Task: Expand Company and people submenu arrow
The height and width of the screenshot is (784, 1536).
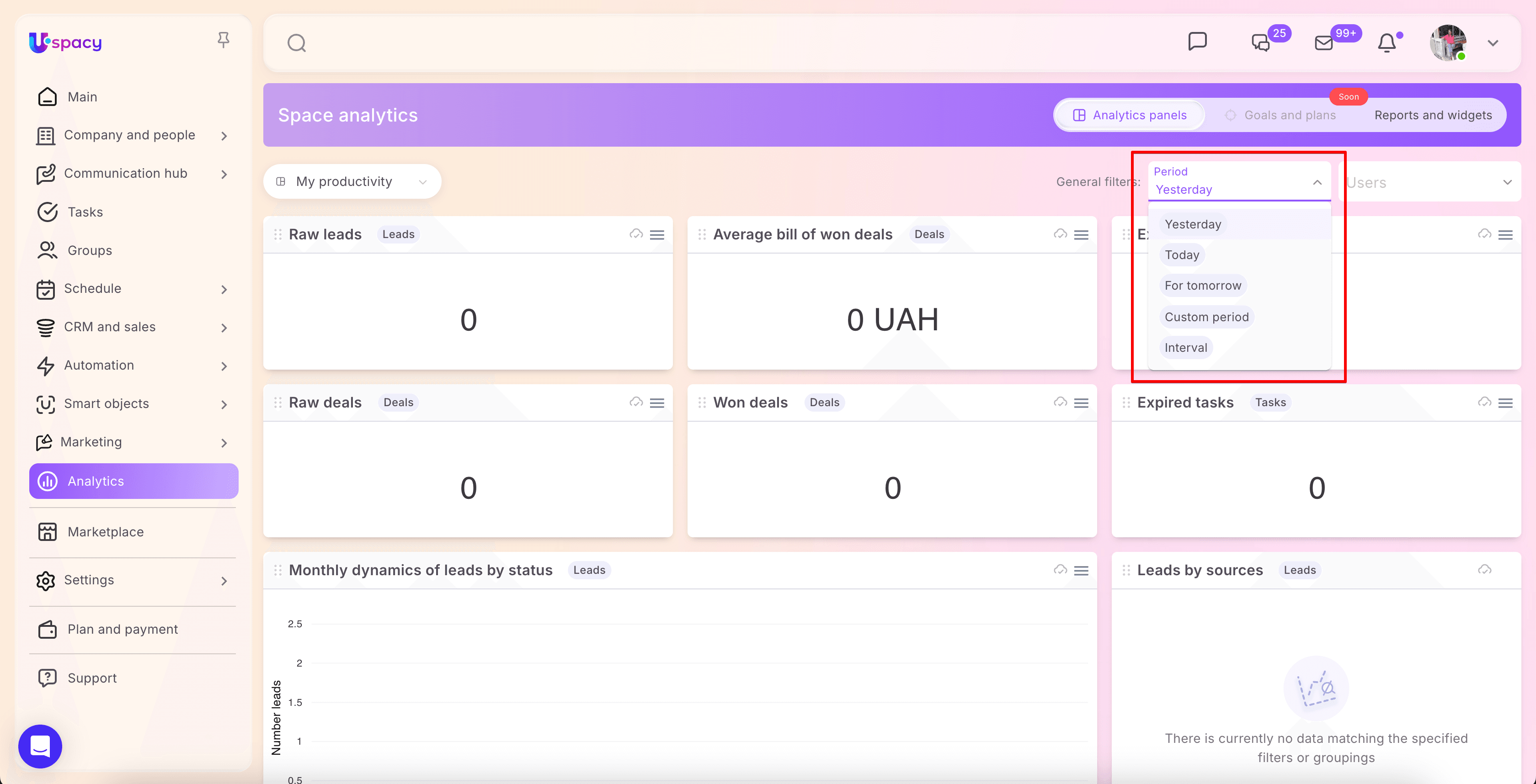Action: tap(224, 136)
